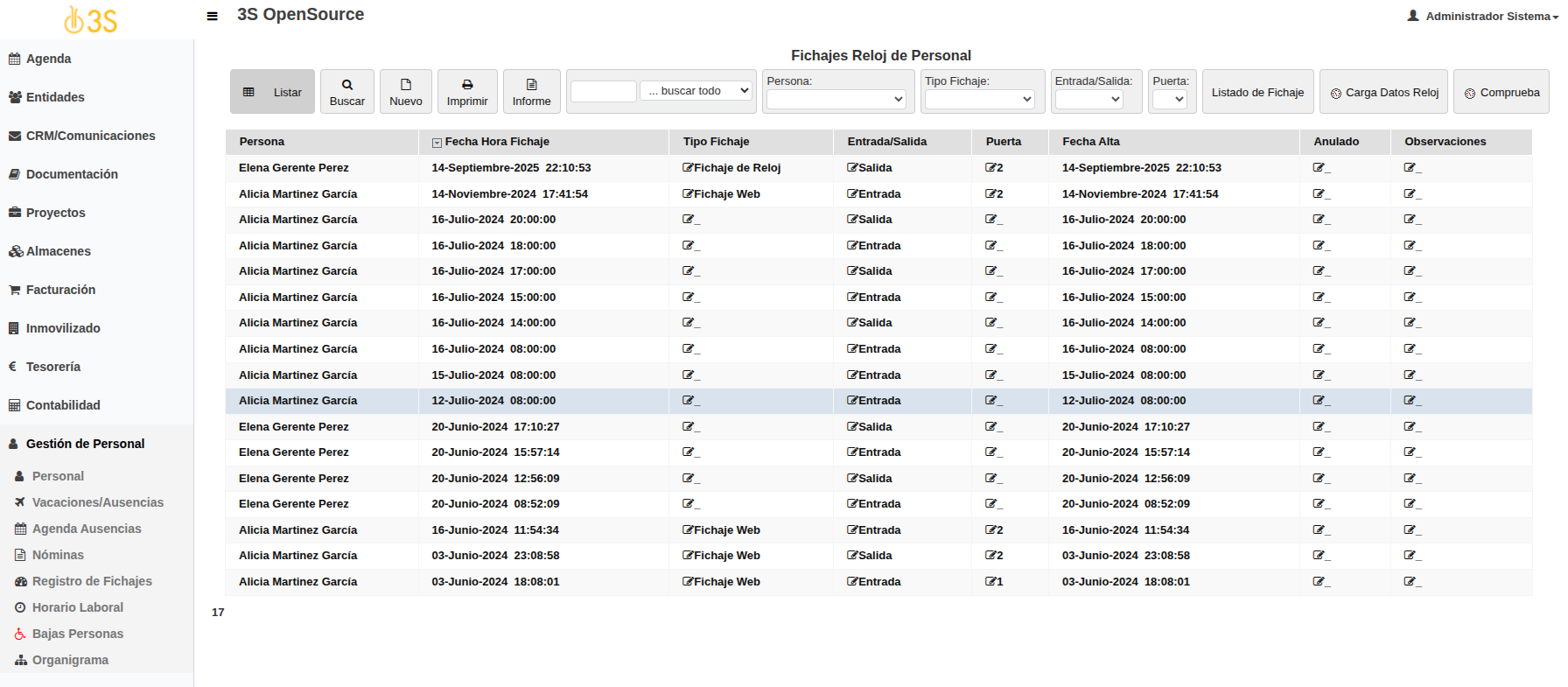Open the Puerta dropdown selector
This screenshot has height=687, width=1568.
[x=1169, y=100]
